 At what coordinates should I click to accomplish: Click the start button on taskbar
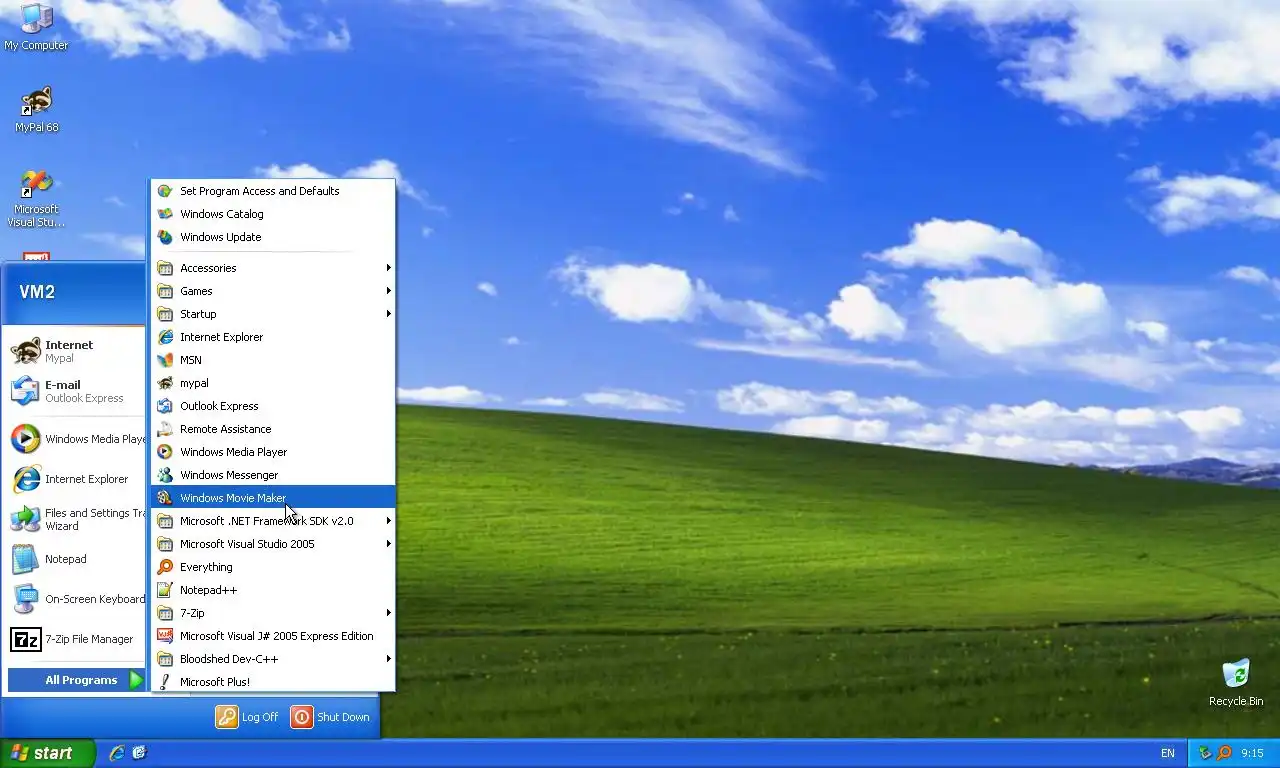(x=48, y=753)
